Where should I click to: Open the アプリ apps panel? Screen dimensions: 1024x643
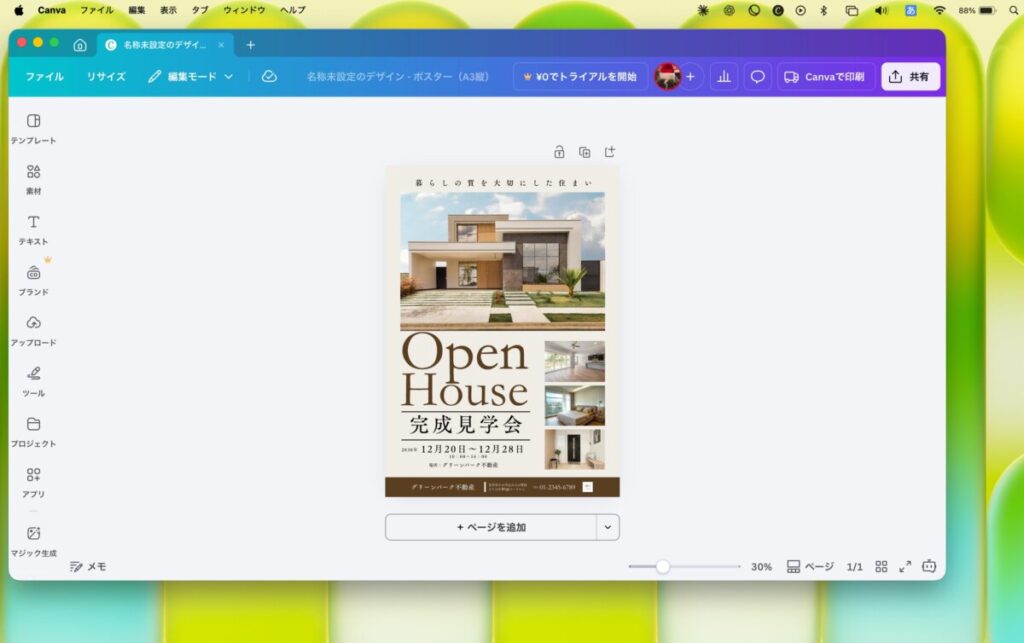pyautogui.click(x=33, y=481)
